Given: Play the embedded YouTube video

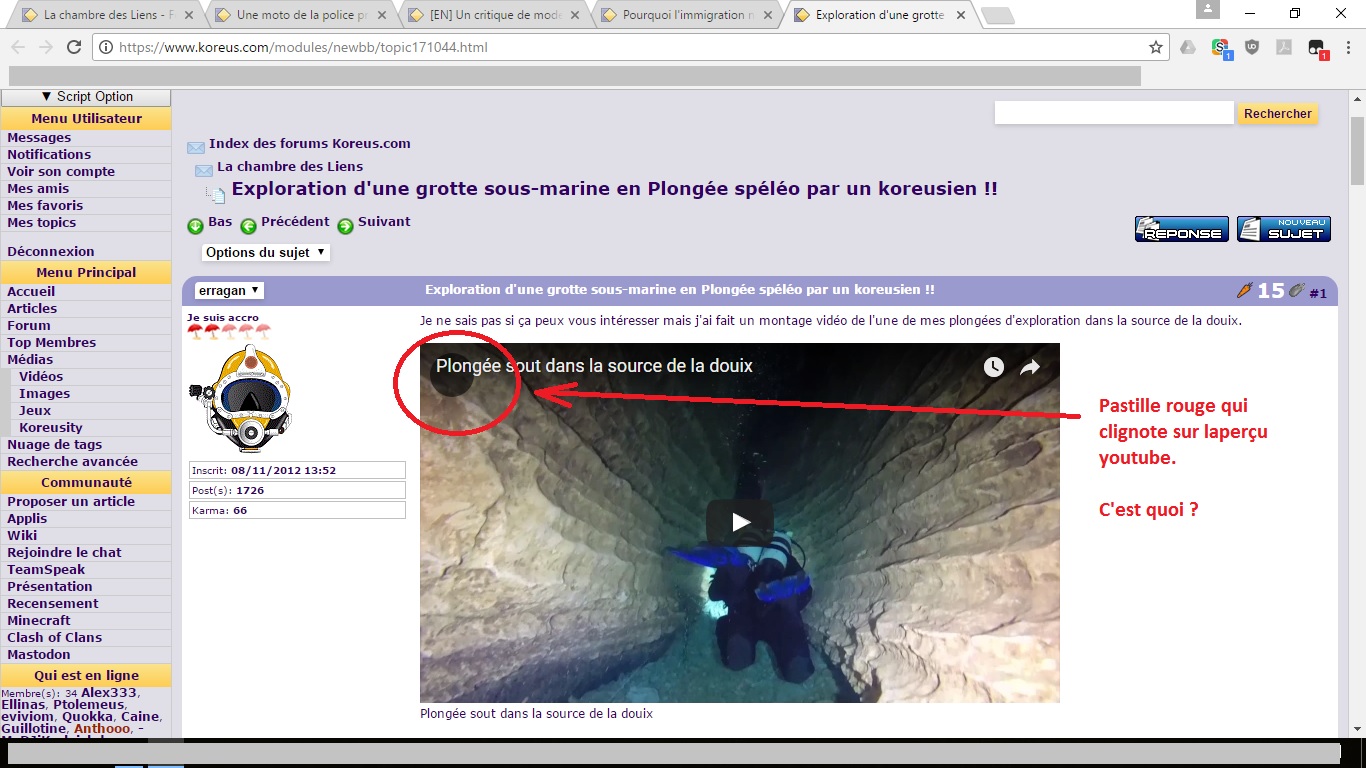Looking at the screenshot, I should (x=739, y=521).
